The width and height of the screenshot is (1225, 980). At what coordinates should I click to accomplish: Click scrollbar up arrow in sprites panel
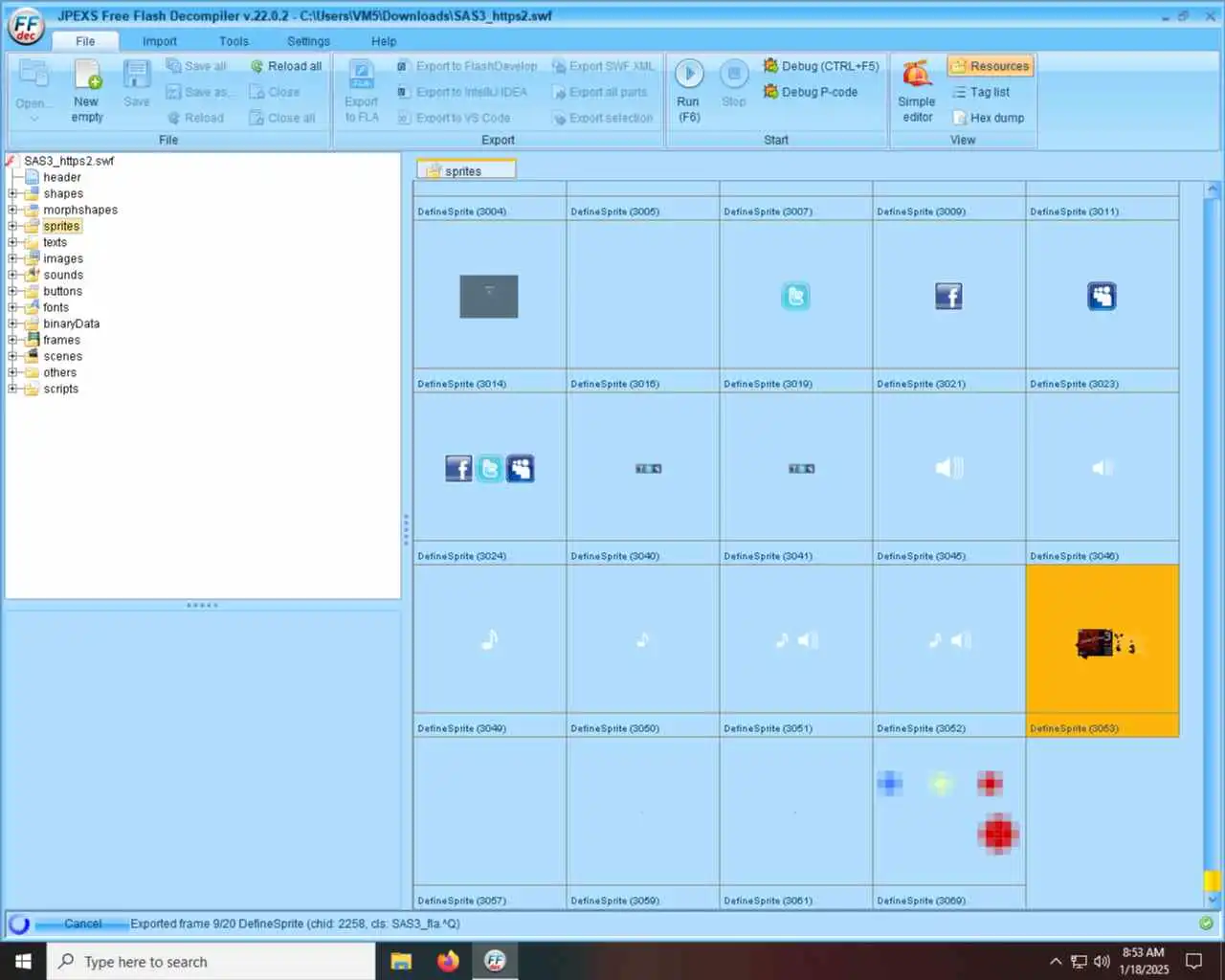[1212, 189]
